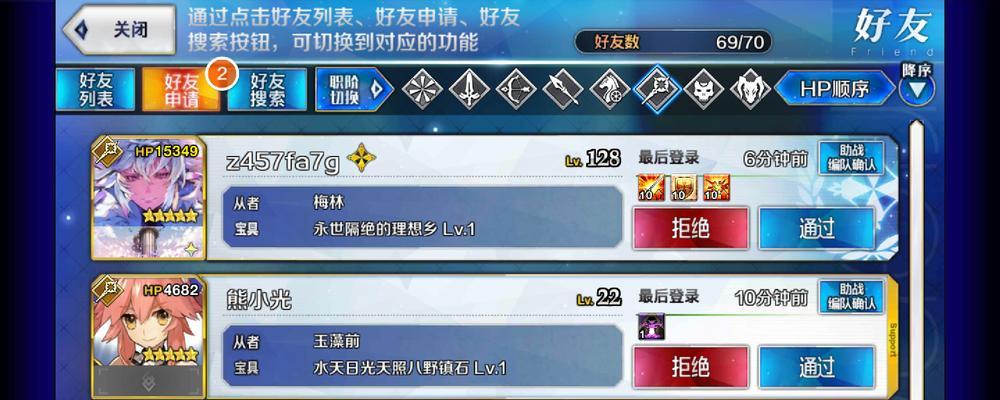
Task: Open the 好友搜索 tab
Action: pyautogui.click(x=267, y=89)
